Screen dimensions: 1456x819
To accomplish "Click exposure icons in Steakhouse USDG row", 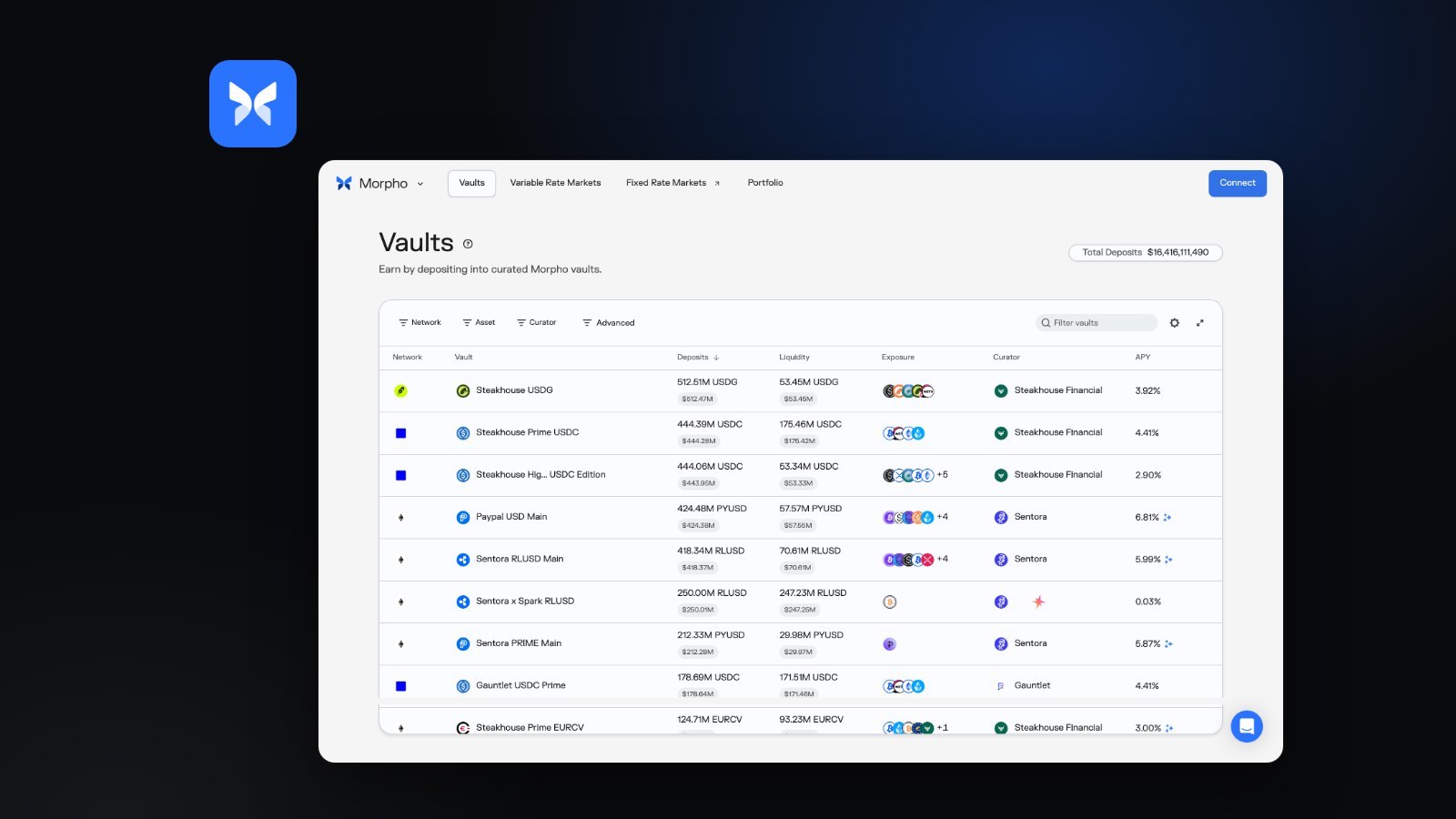I will 908,391.
